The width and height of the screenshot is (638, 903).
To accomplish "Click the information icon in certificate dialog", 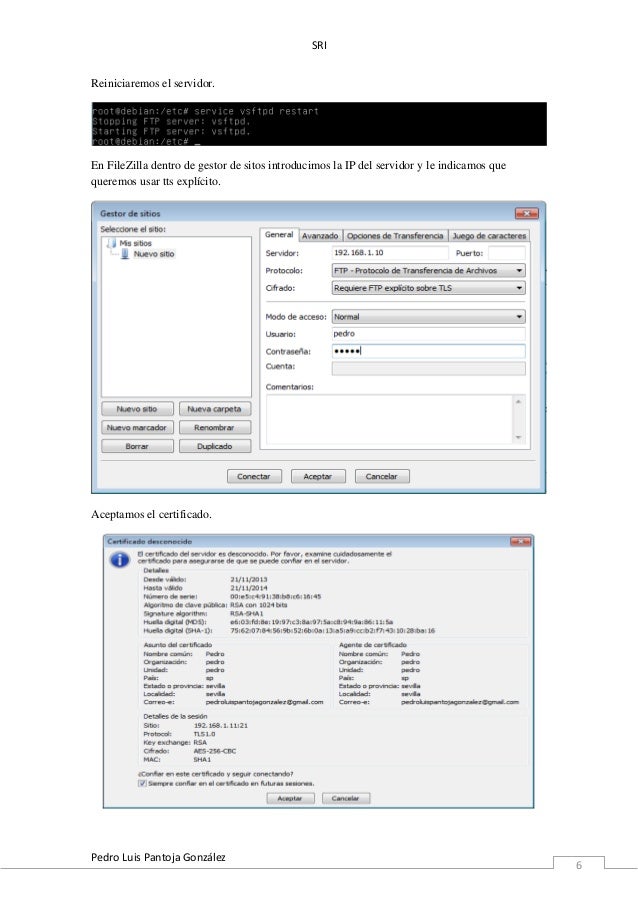I will 120,559.
